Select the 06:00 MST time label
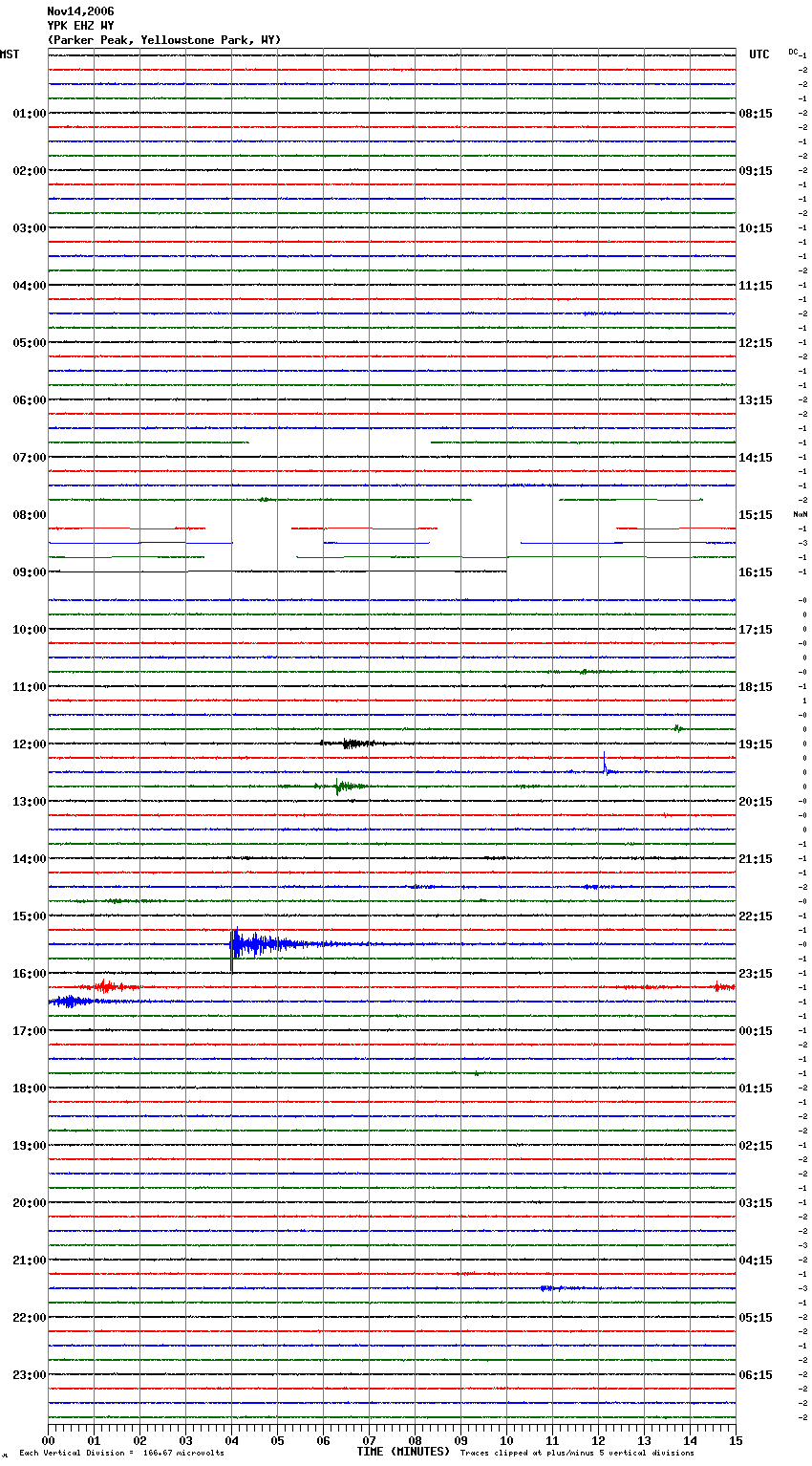The width and height of the screenshot is (812, 1466). (30, 400)
